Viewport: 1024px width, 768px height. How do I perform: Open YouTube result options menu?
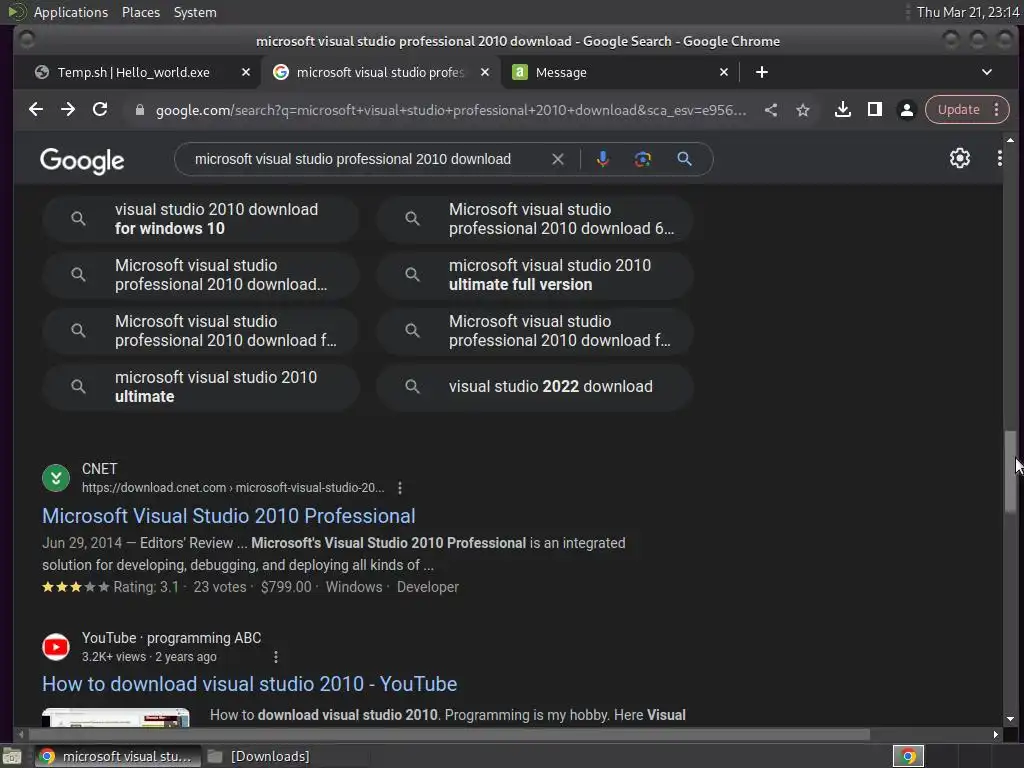tap(276, 657)
